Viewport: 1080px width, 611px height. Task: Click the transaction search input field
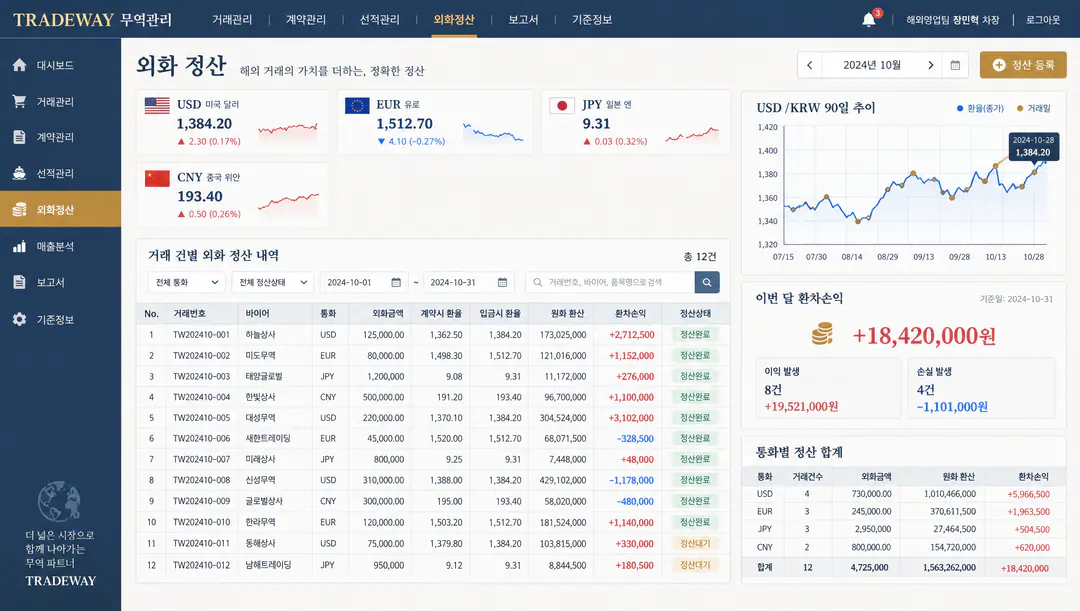tap(610, 282)
